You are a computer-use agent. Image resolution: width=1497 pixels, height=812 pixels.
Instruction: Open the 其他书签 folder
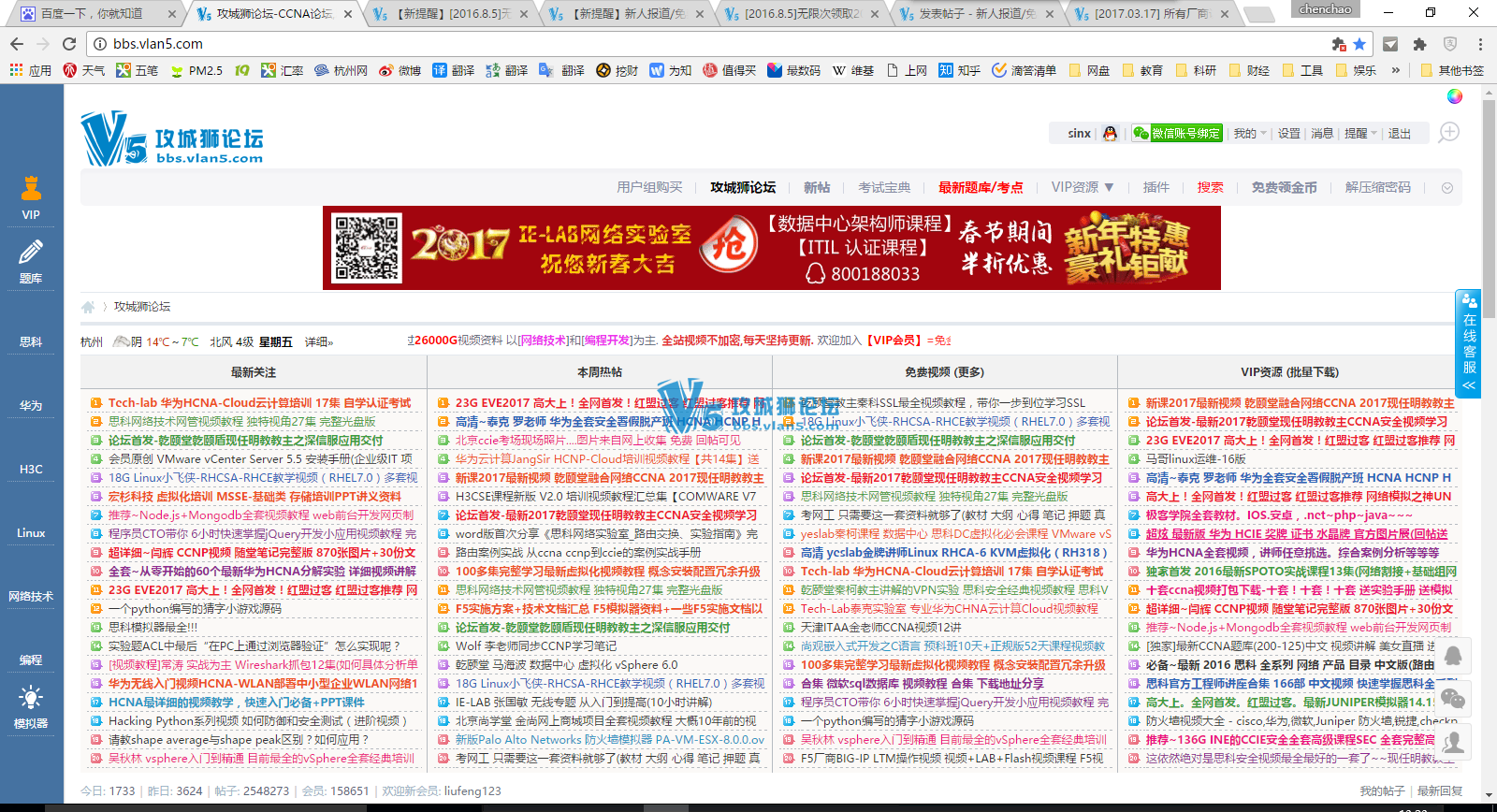point(1452,70)
